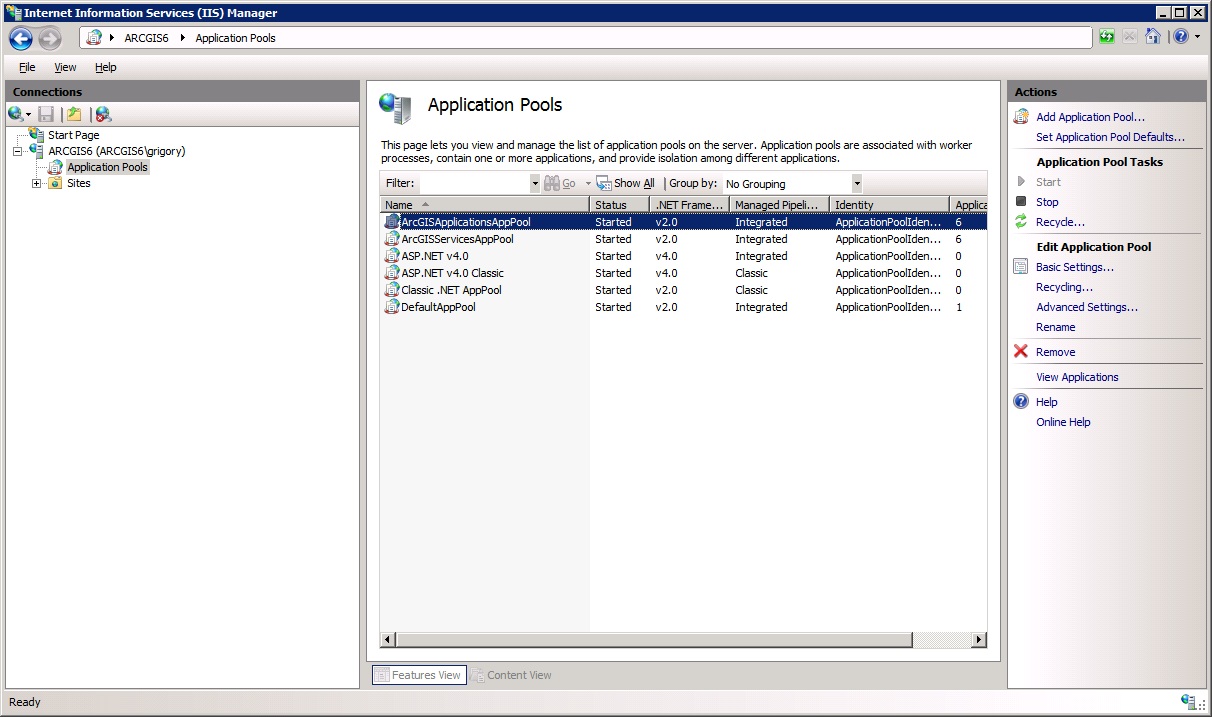
Task: Open the Recycling settings link
Action: tap(1065, 287)
